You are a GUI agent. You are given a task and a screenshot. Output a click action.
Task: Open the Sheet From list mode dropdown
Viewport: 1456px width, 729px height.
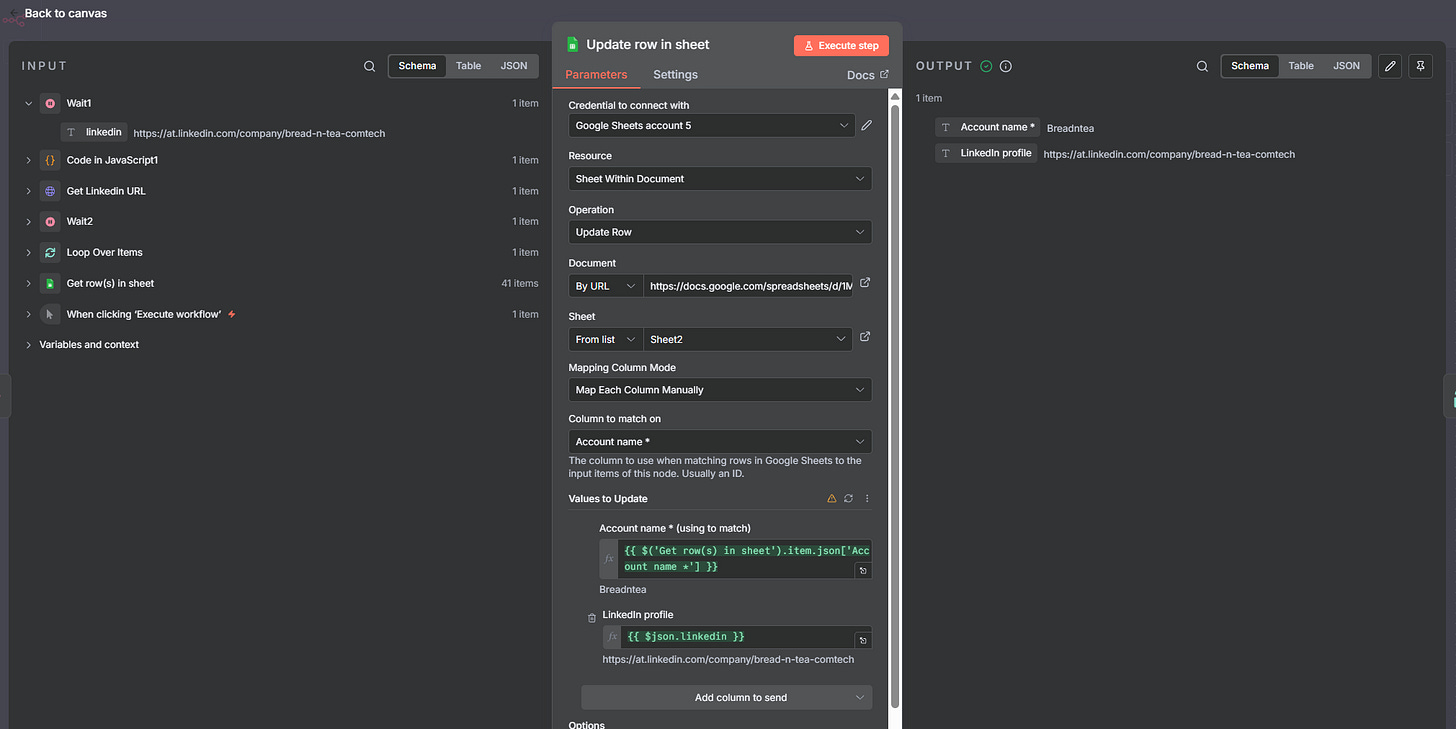point(606,339)
